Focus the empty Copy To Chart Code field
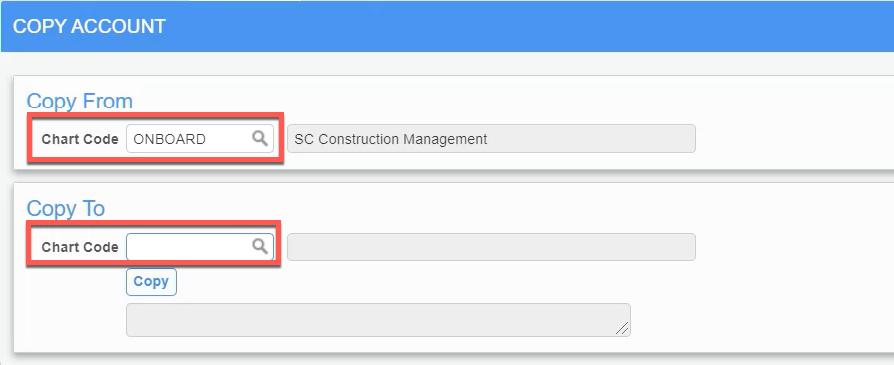This screenshot has height=365, width=894. pos(200,246)
